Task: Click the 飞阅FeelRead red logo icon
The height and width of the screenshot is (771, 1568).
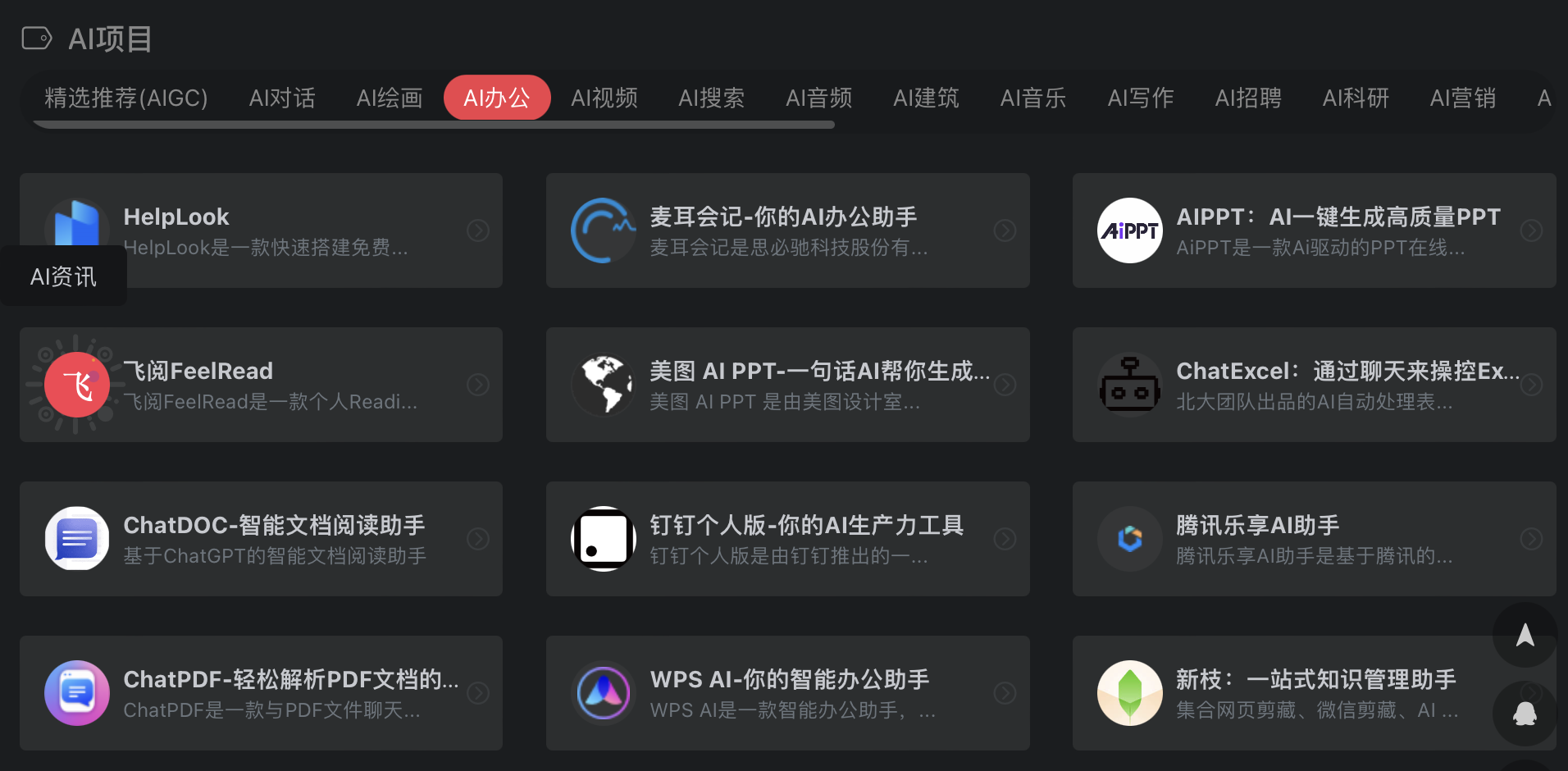Action: click(77, 385)
